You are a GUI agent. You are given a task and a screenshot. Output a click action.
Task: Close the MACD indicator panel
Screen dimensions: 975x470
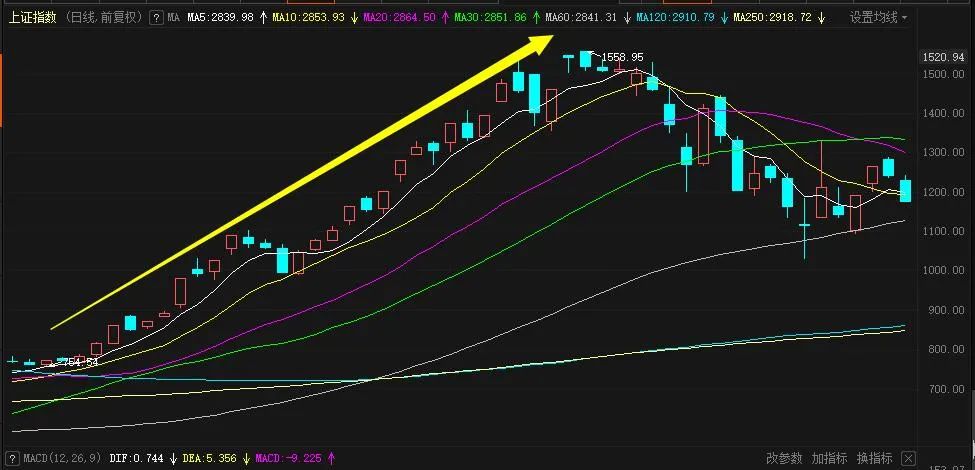pyautogui.click(x=908, y=458)
